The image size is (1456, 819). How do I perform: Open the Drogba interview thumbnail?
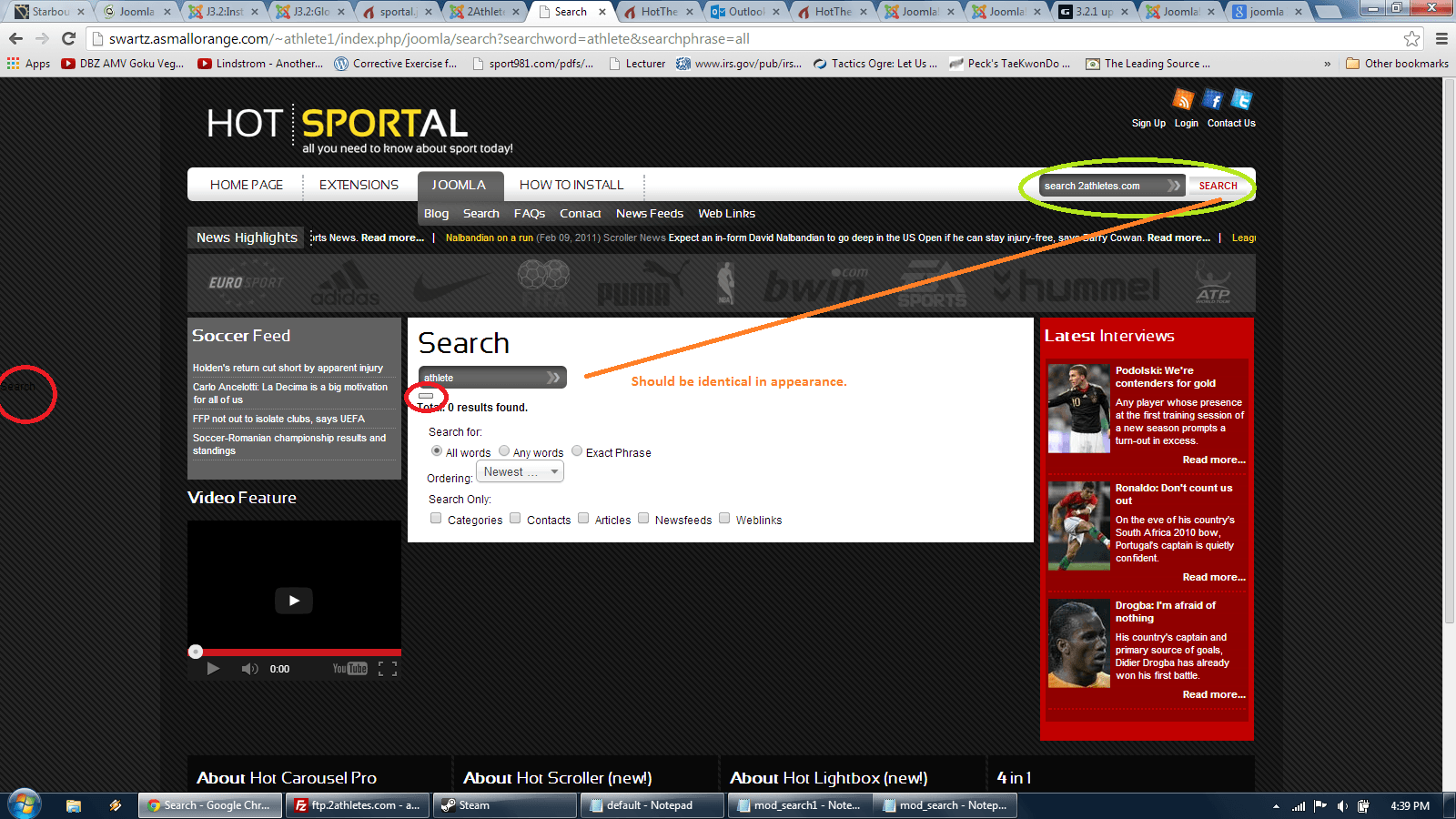tap(1078, 642)
